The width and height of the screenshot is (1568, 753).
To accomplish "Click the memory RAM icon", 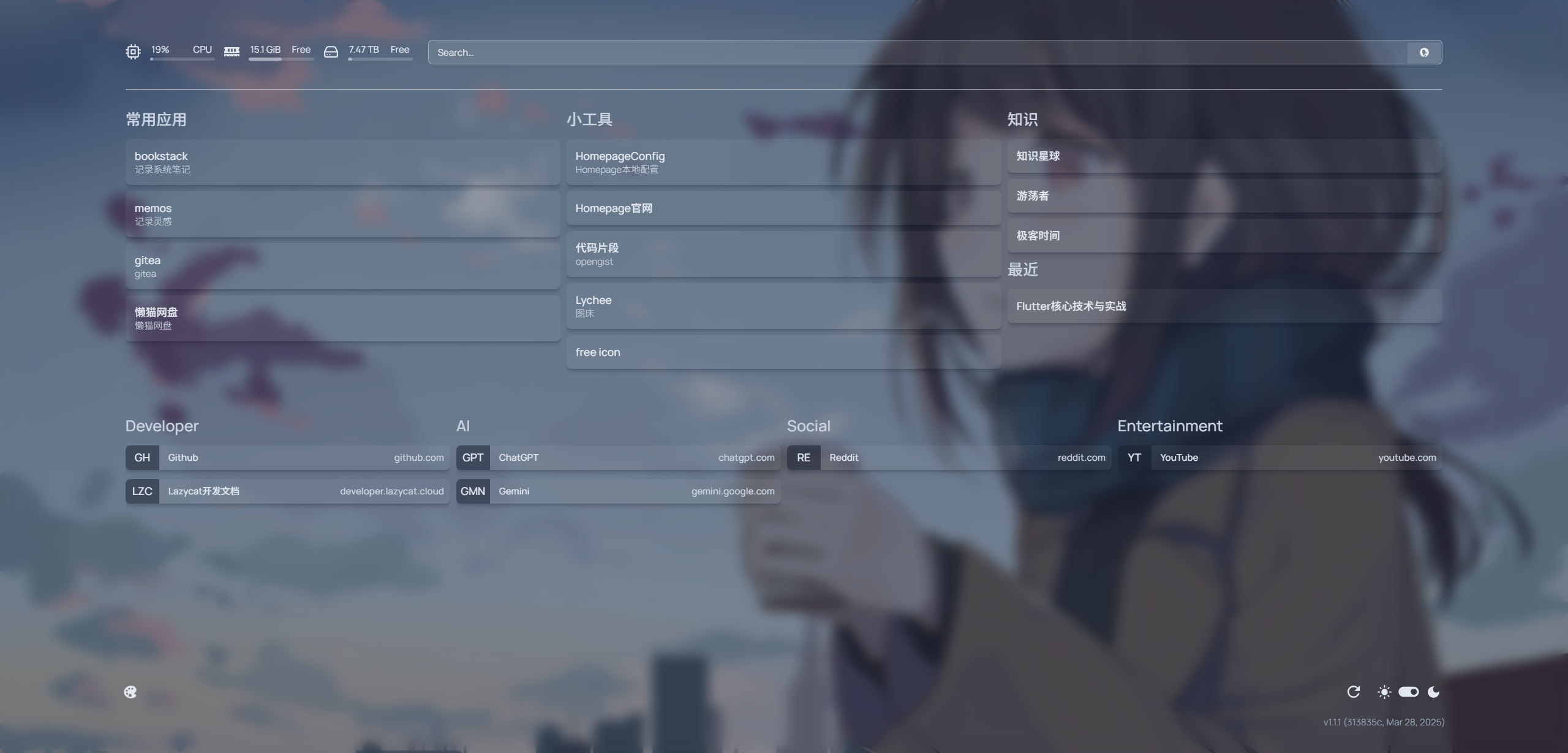I will pyautogui.click(x=232, y=52).
